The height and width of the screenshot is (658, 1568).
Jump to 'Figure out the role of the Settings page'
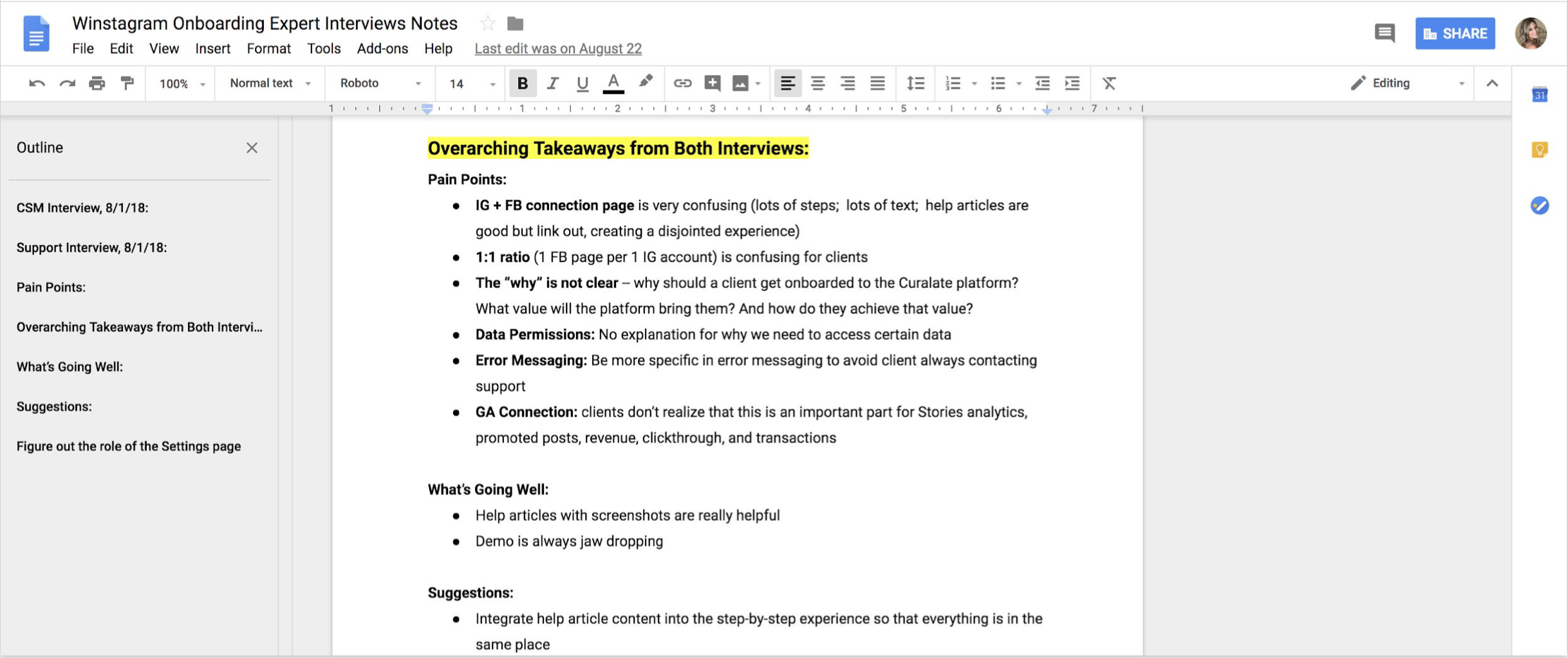129,447
